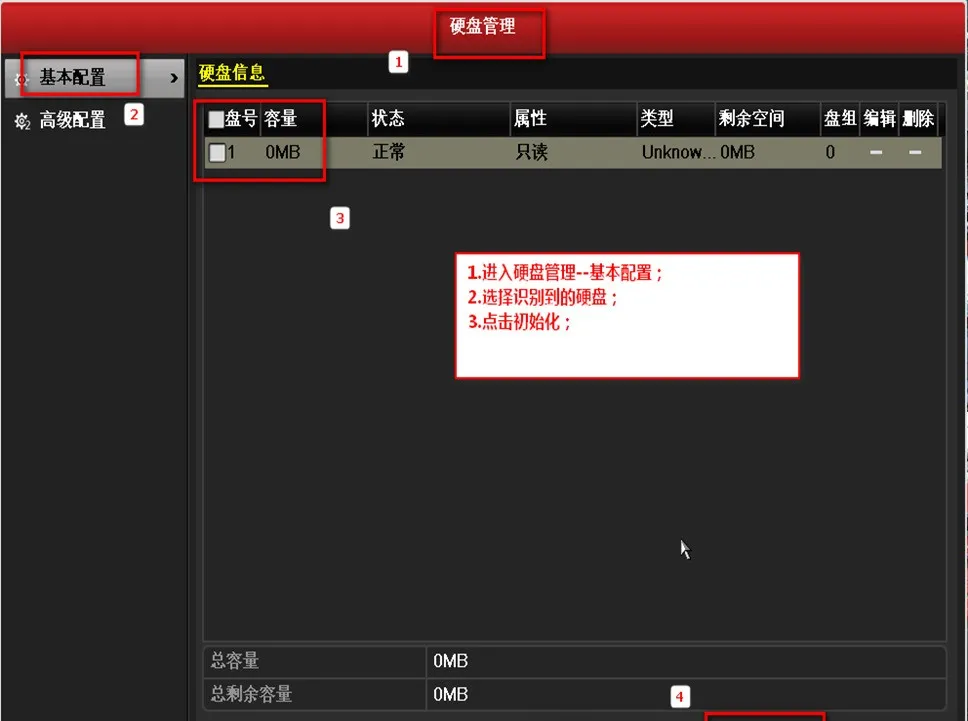Click the 删除 dash icon for disk 1
The image size is (968, 721).
(x=913, y=152)
